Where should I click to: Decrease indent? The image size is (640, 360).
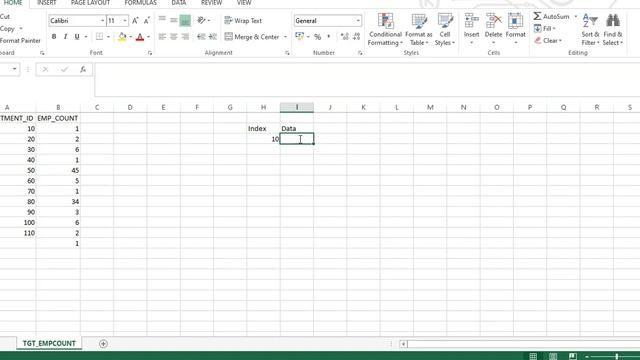pos(201,37)
